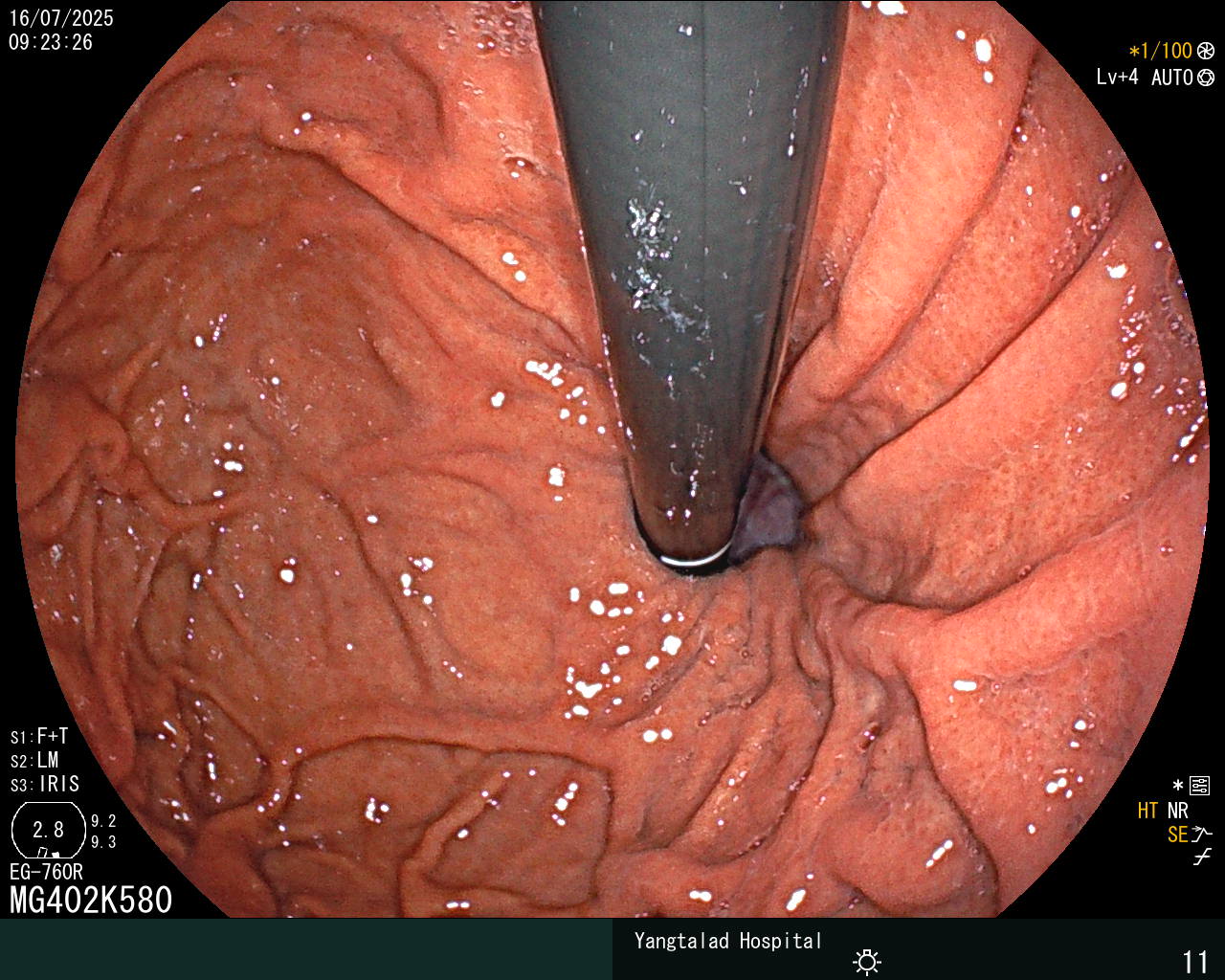Click the image counter 11
Viewport: 1225px width, 980px height.
point(1196,962)
